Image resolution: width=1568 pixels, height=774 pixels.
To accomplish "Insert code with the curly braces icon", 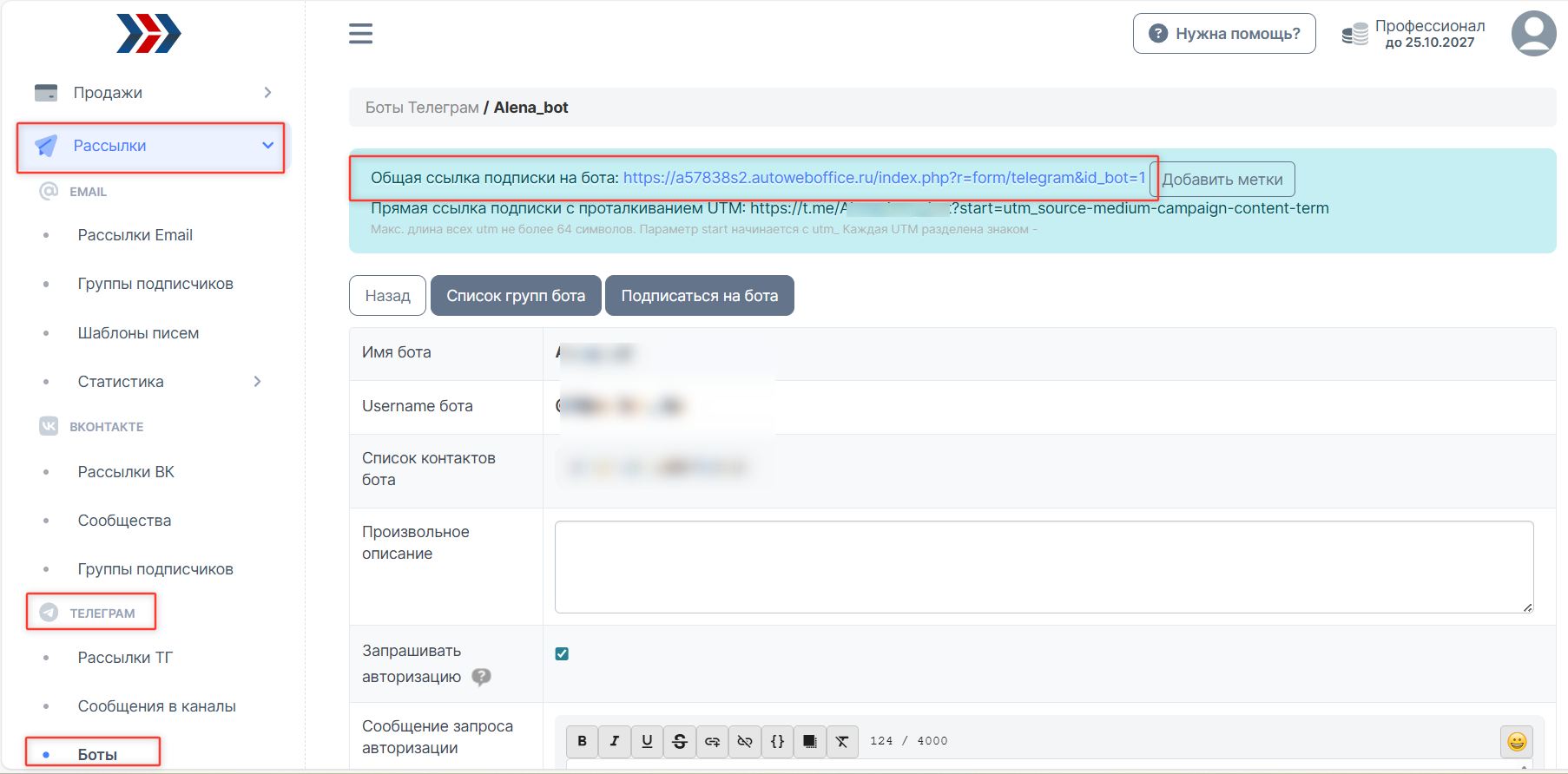I will [x=777, y=741].
